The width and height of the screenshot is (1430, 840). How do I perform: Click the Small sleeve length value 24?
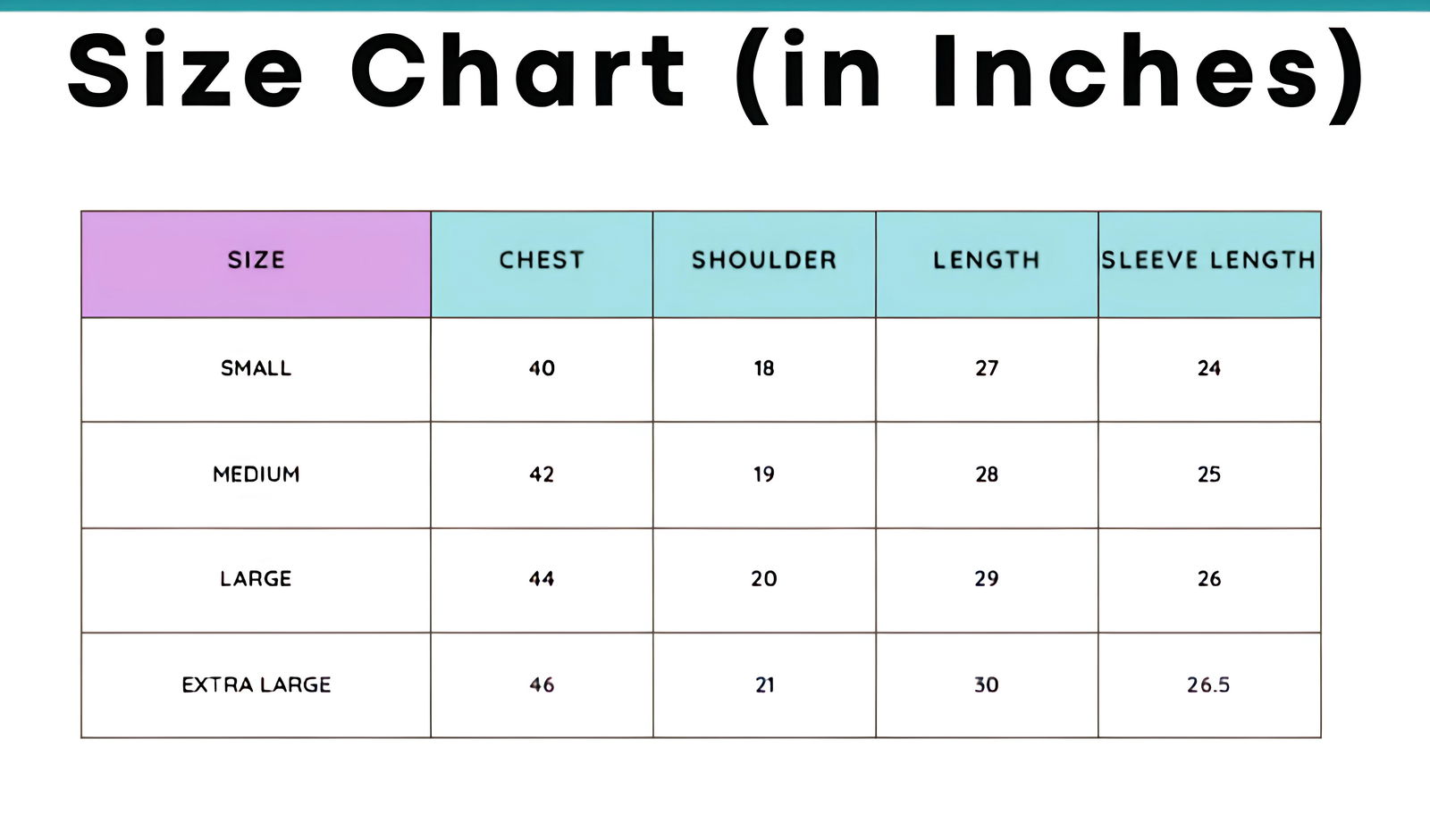pyautogui.click(x=1209, y=368)
